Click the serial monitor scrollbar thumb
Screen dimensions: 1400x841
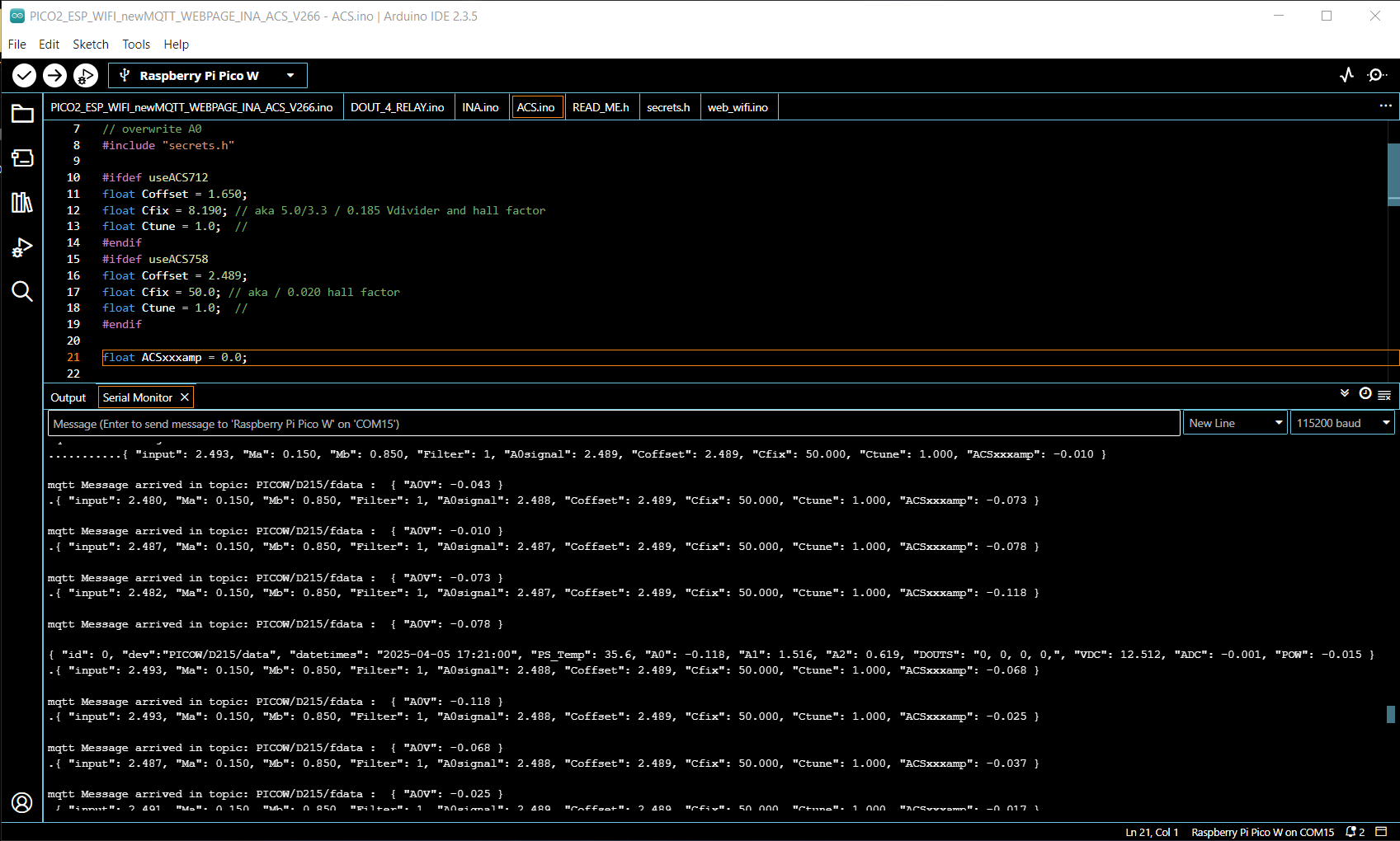[1391, 714]
